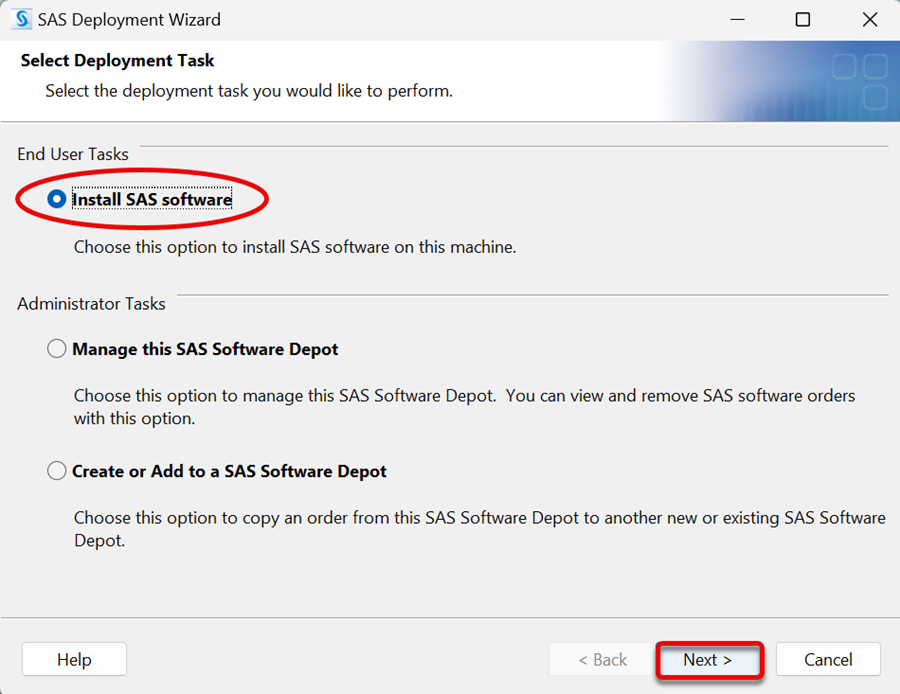
Task: Click the End User Tasks group label
Action: point(73,154)
